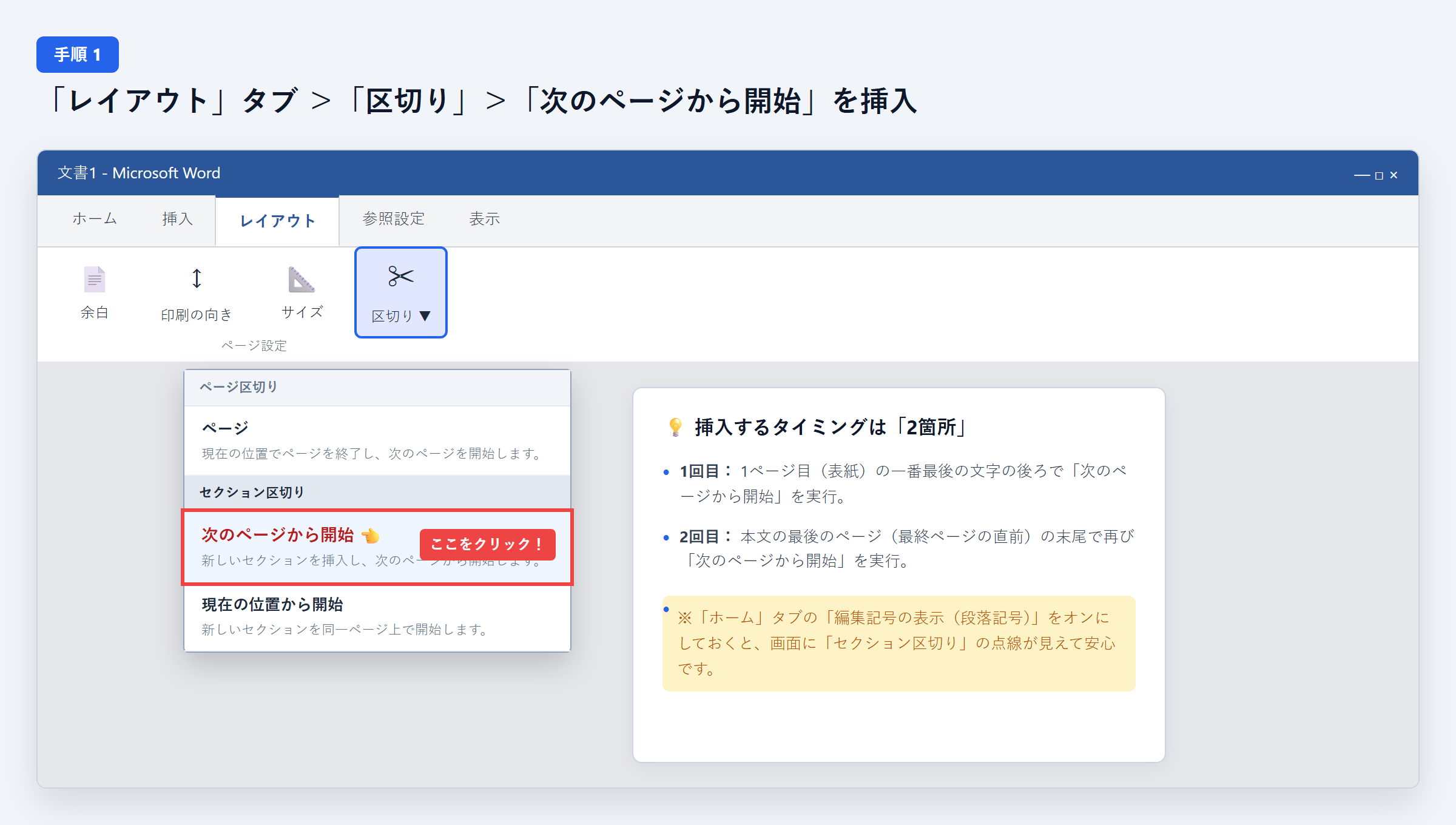Click the scissors icon on 区切り
1456x825 pixels.
401,277
